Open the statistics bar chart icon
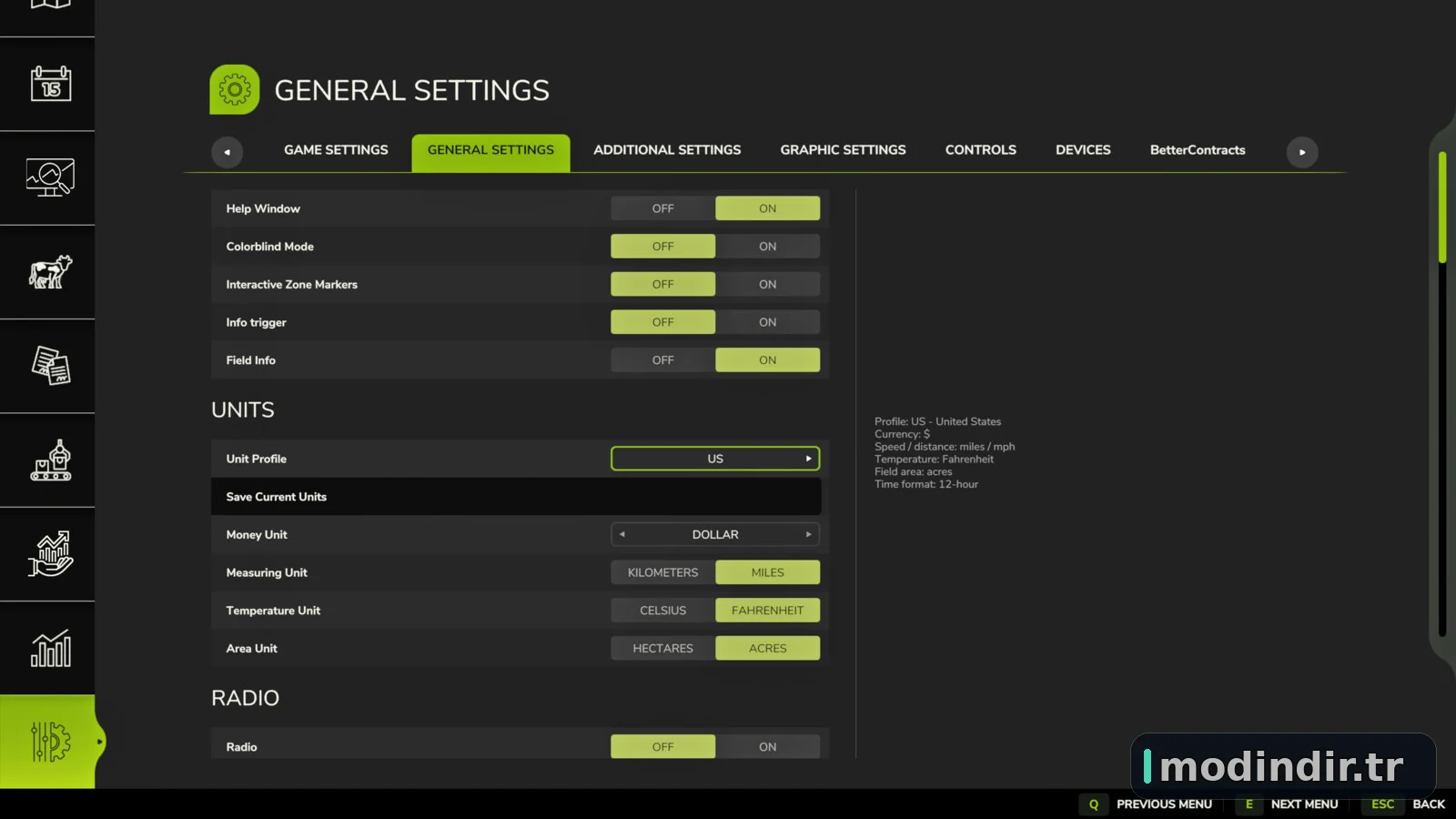The height and width of the screenshot is (819, 1456). 51,648
